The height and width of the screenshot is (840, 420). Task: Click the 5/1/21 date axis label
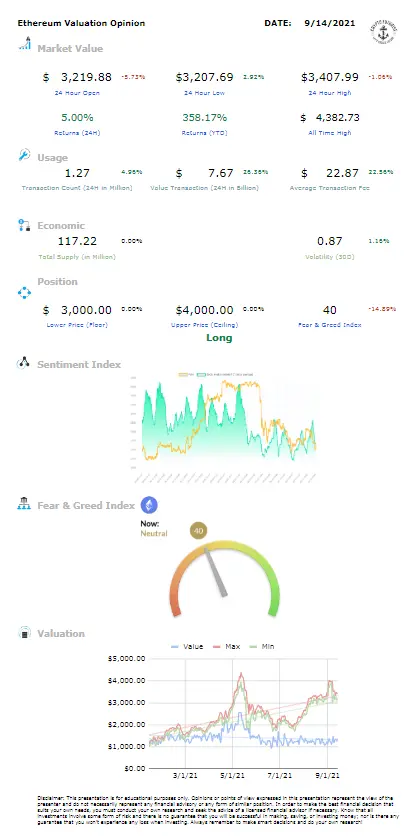point(234,775)
